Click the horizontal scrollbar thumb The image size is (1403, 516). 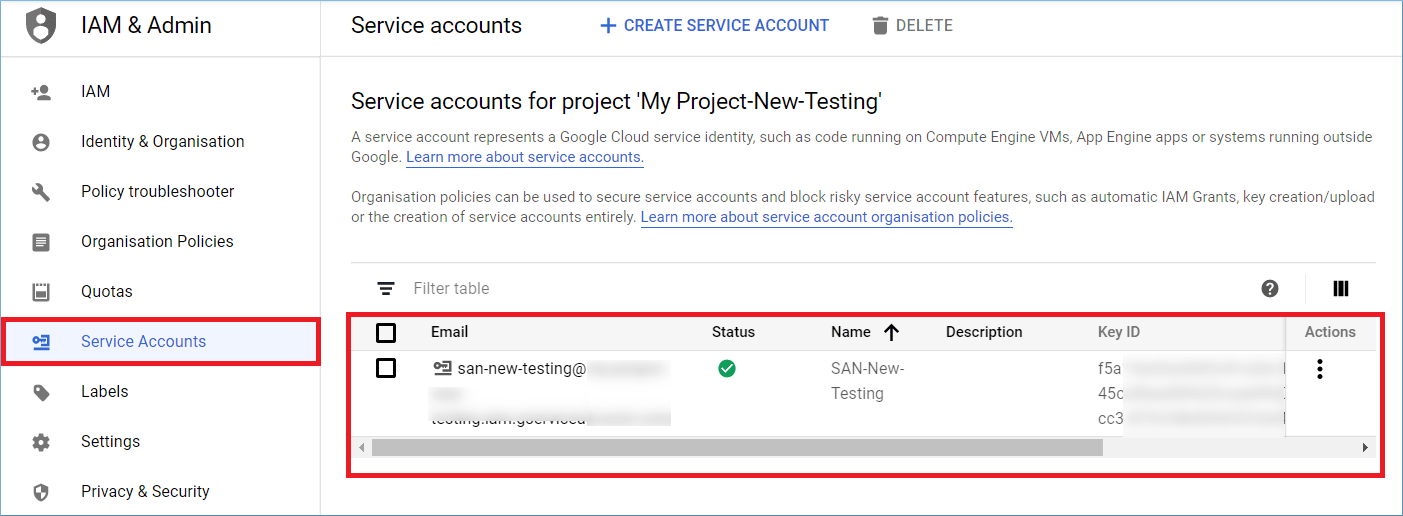point(737,448)
